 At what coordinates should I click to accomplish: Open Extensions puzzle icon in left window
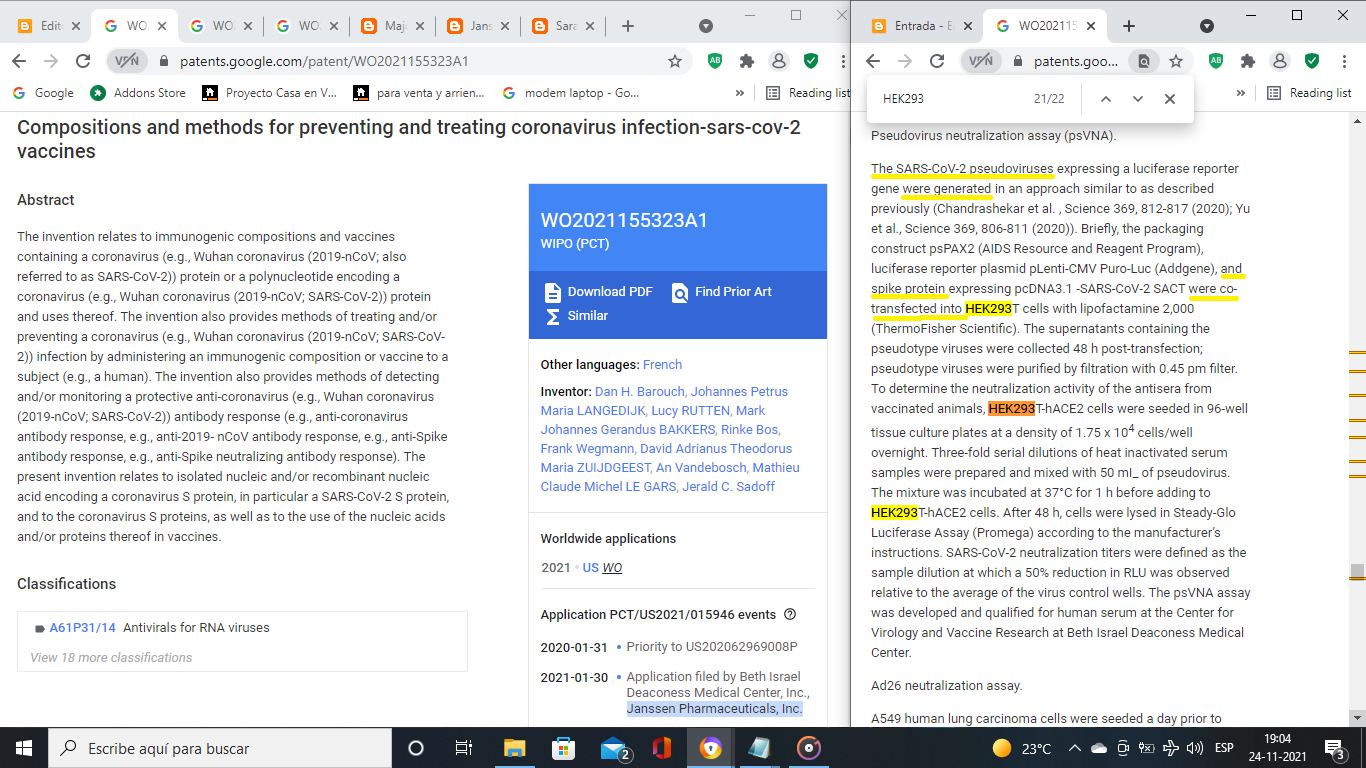(746, 61)
